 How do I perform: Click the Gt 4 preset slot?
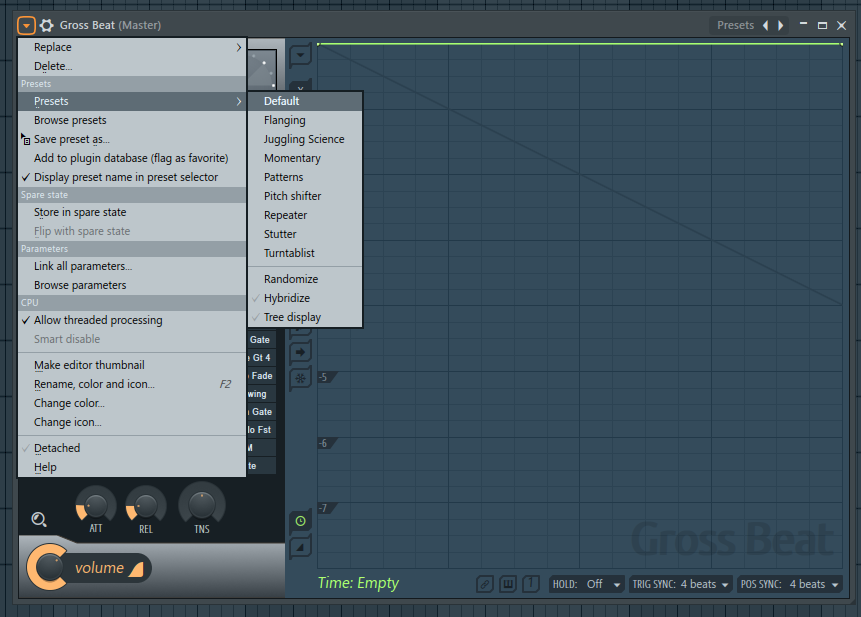pyautogui.click(x=261, y=358)
